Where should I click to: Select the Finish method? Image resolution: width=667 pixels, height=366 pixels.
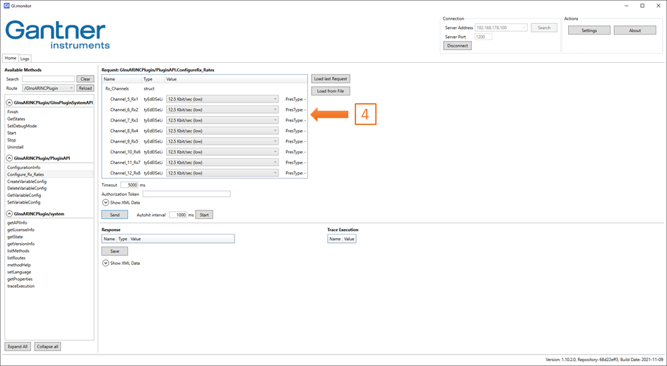(13, 112)
